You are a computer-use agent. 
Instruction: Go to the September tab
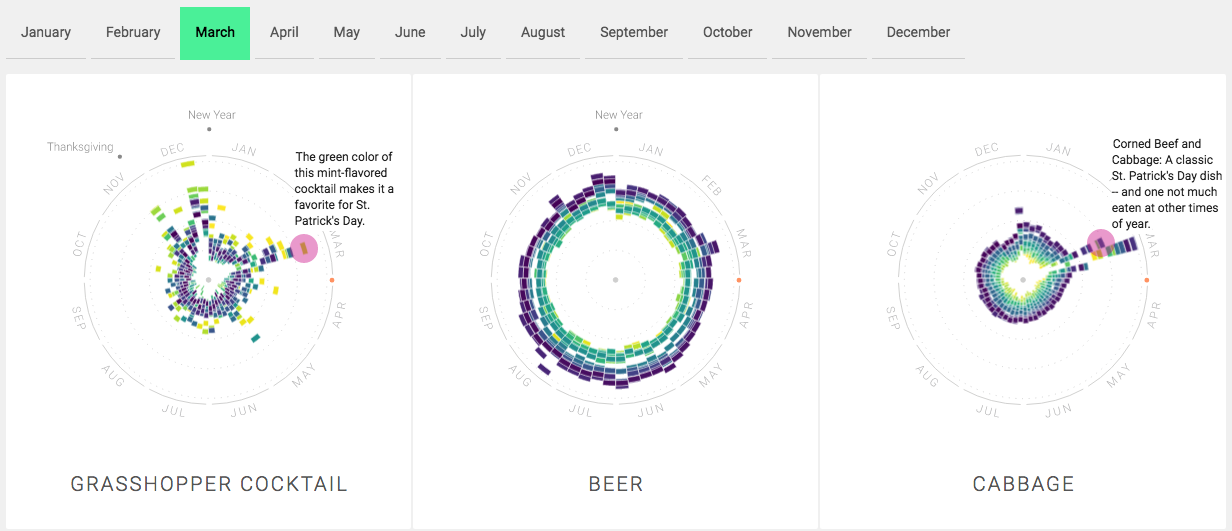[x=634, y=32]
